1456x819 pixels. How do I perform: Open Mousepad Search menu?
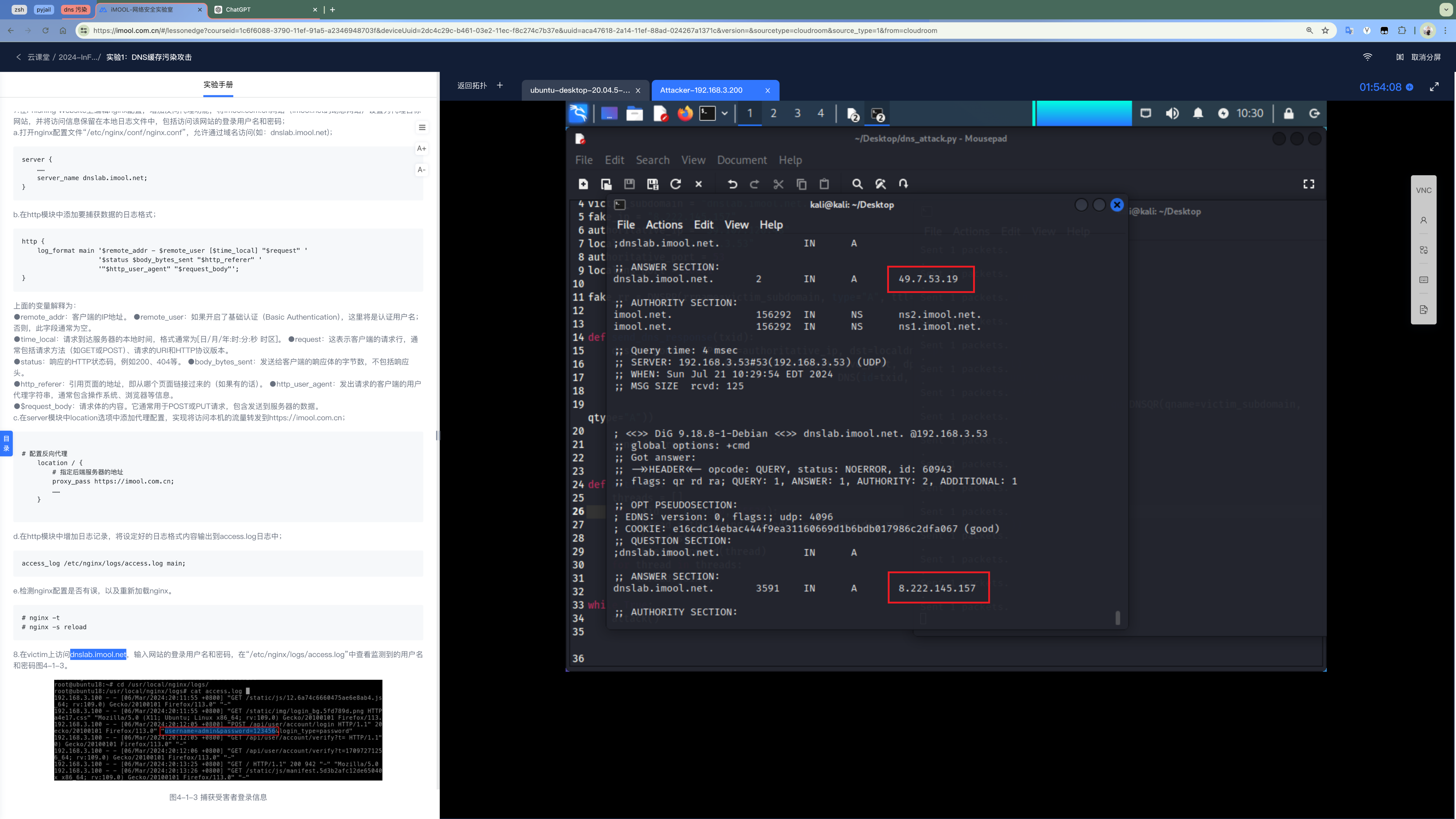652,160
